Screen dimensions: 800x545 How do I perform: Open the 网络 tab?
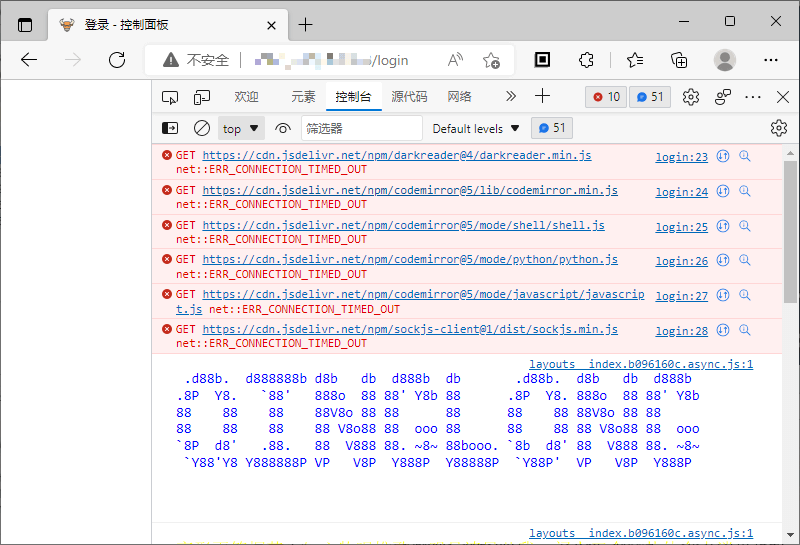459,96
